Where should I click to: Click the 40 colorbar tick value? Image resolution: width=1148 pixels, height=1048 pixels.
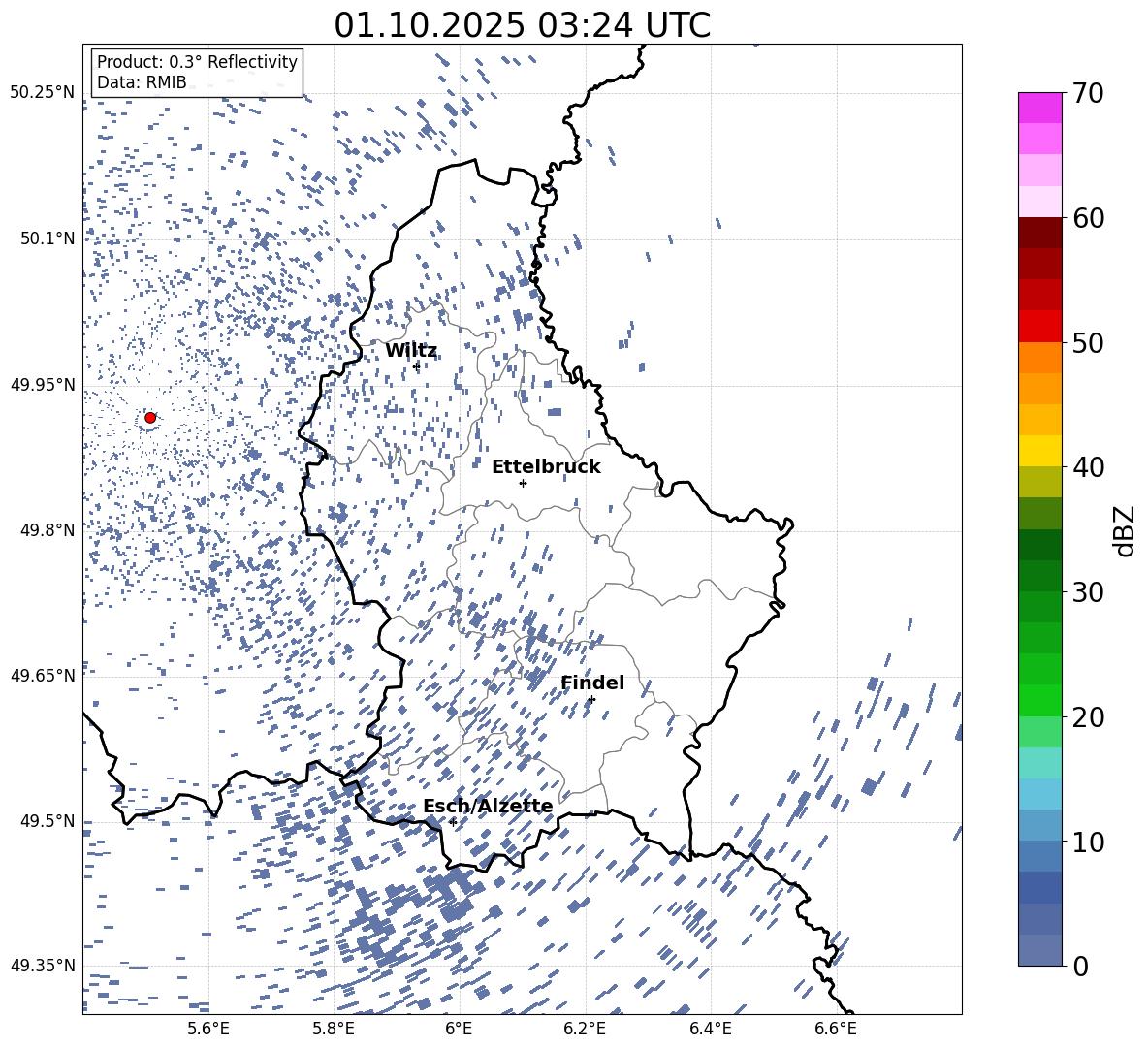1088,467
